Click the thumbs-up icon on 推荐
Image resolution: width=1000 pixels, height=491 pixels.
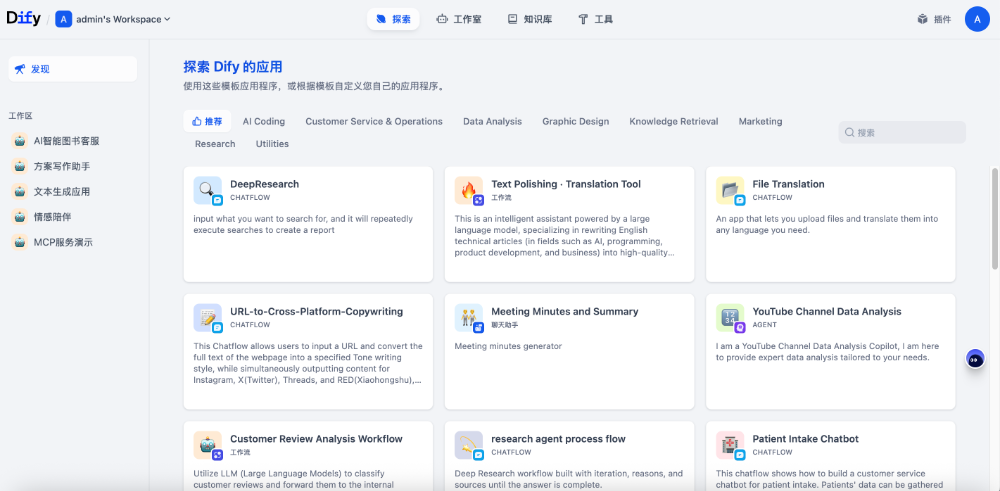tap(196, 121)
